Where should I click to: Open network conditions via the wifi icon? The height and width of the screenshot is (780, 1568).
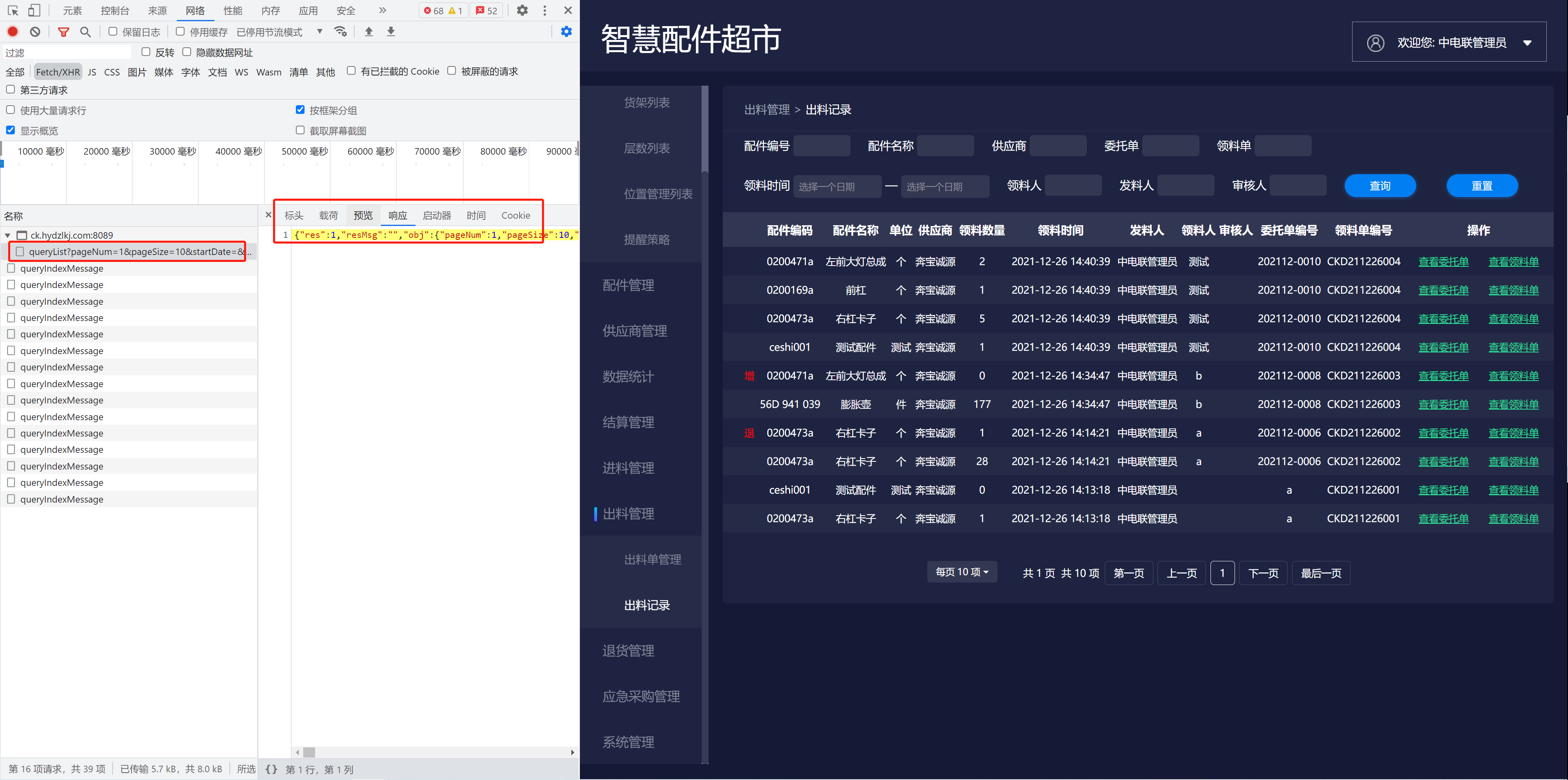(x=340, y=31)
